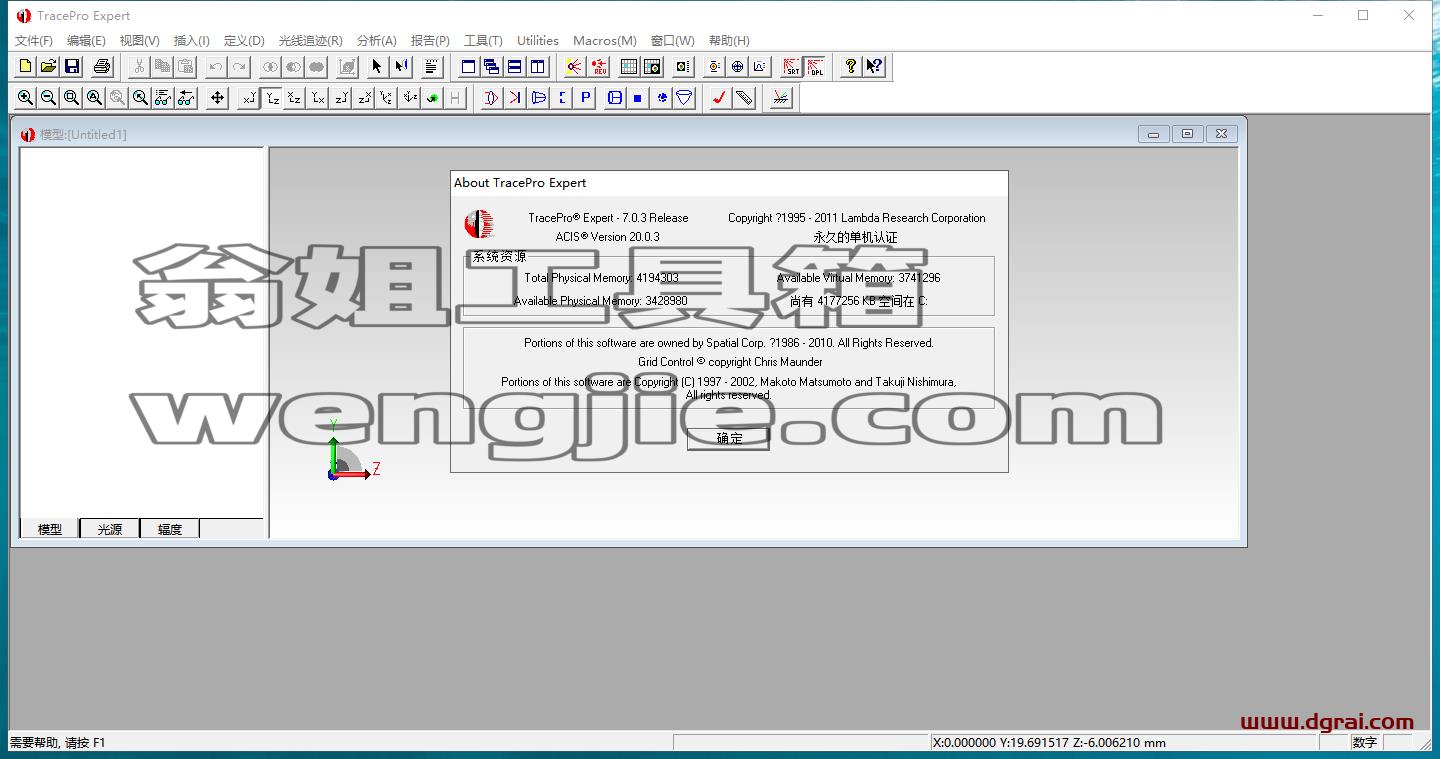This screenshot has width=1440, height=759.
Task: Switch to the YZ view orientation
Action: (271, 98)
